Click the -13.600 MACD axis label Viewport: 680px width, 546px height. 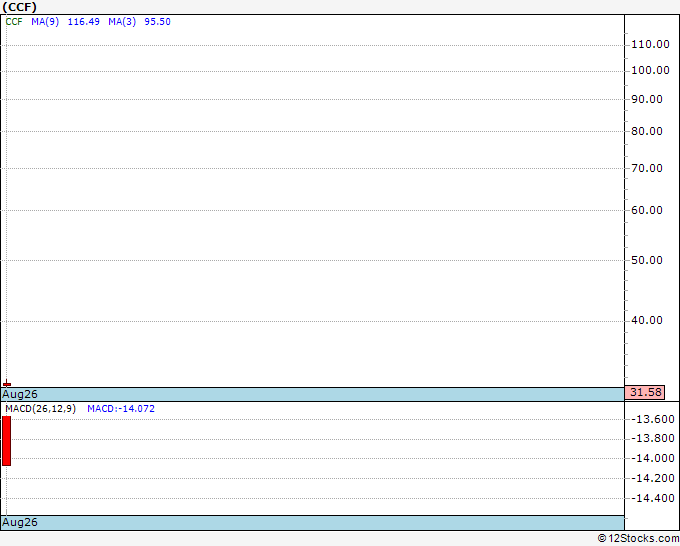pos(653,419)
